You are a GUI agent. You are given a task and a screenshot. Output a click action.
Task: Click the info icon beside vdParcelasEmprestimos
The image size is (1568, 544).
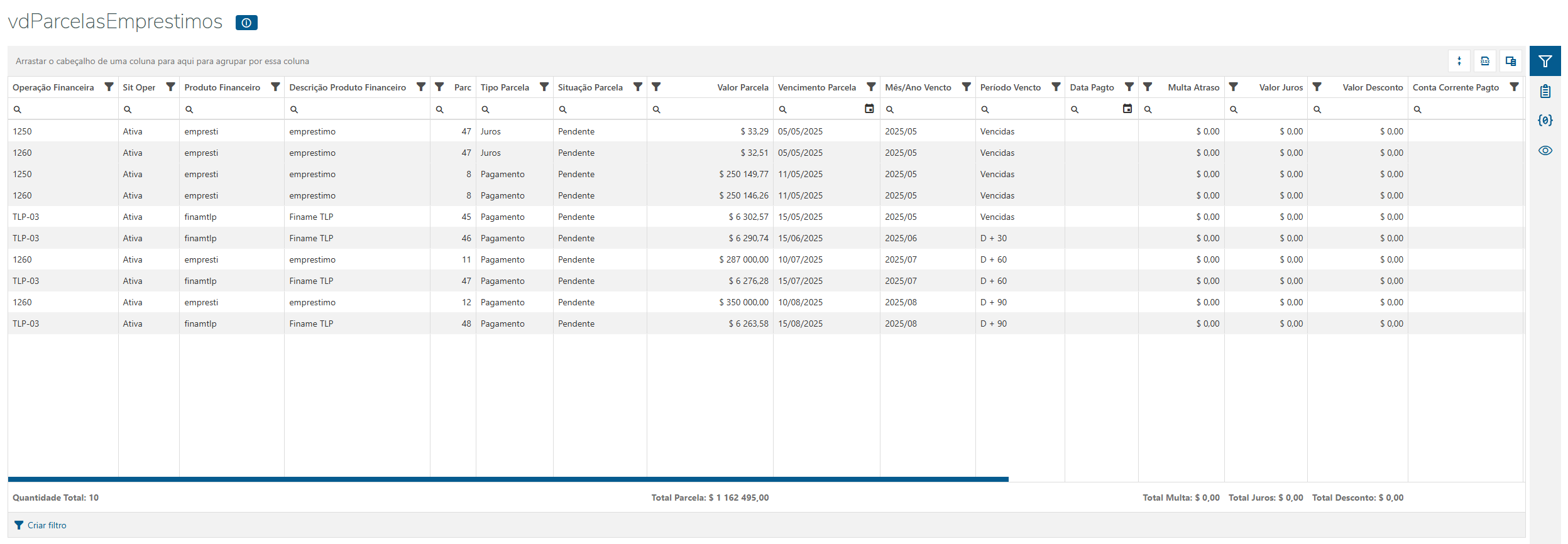click(x=246, y=23)
